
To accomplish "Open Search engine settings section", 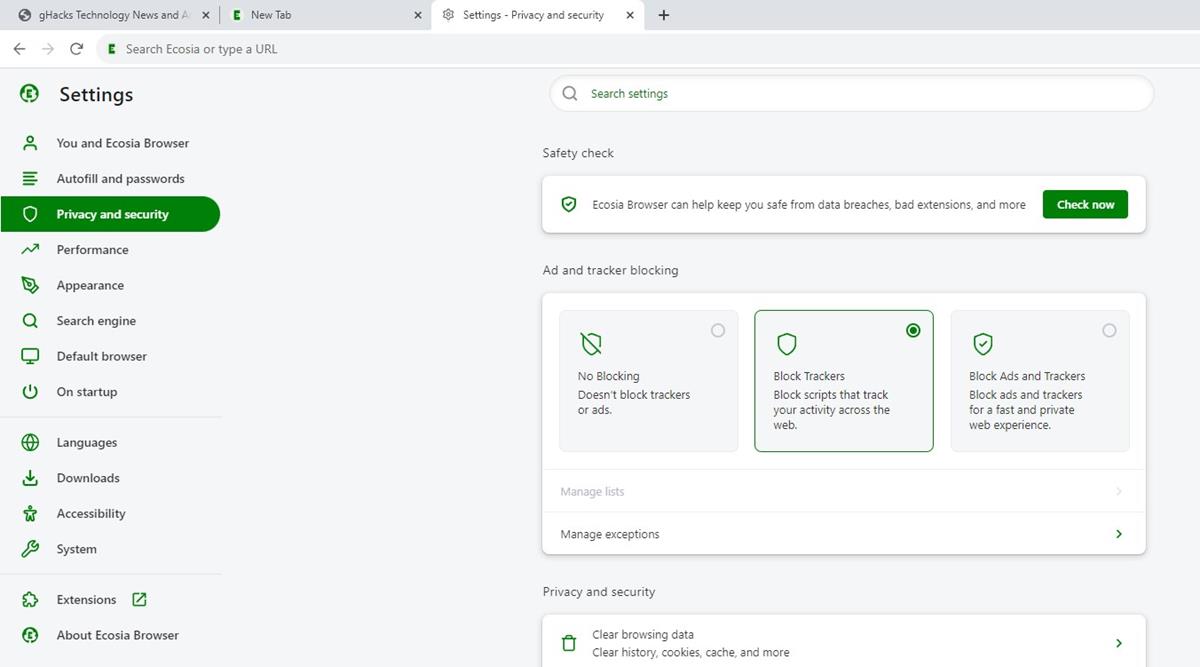I will click(96, 321).
